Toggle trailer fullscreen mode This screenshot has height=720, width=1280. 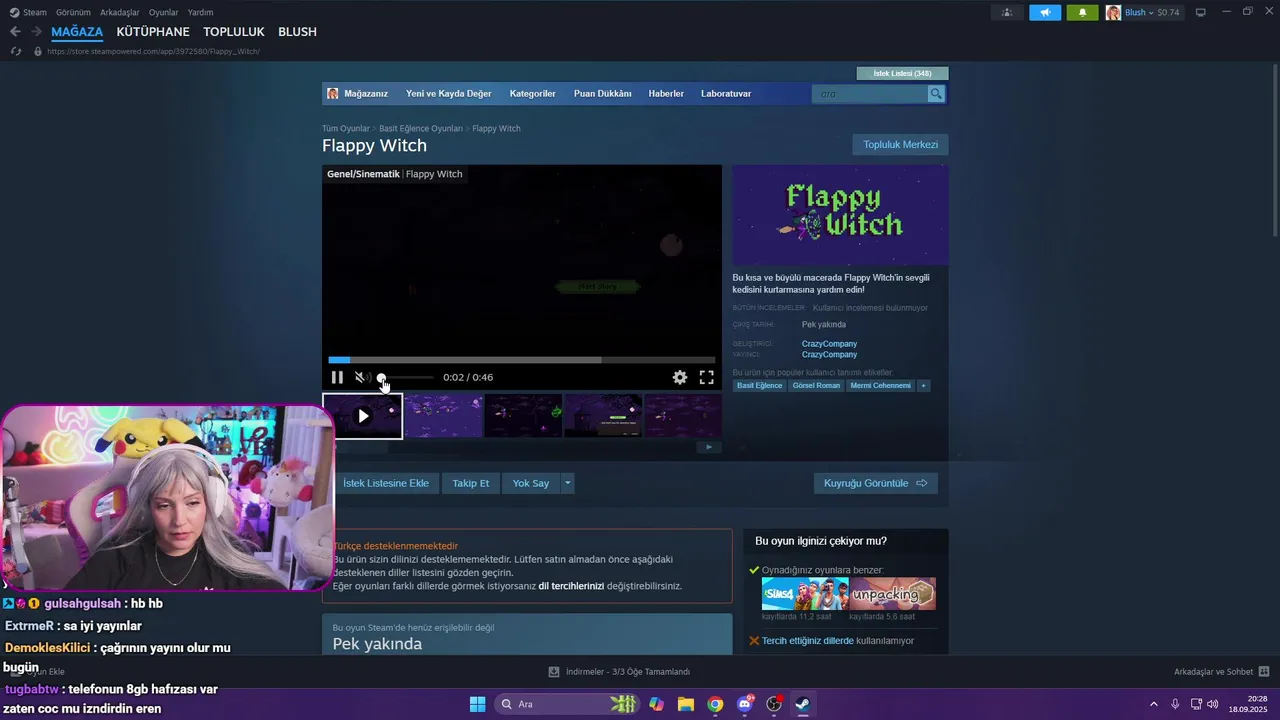click(706, 377)
